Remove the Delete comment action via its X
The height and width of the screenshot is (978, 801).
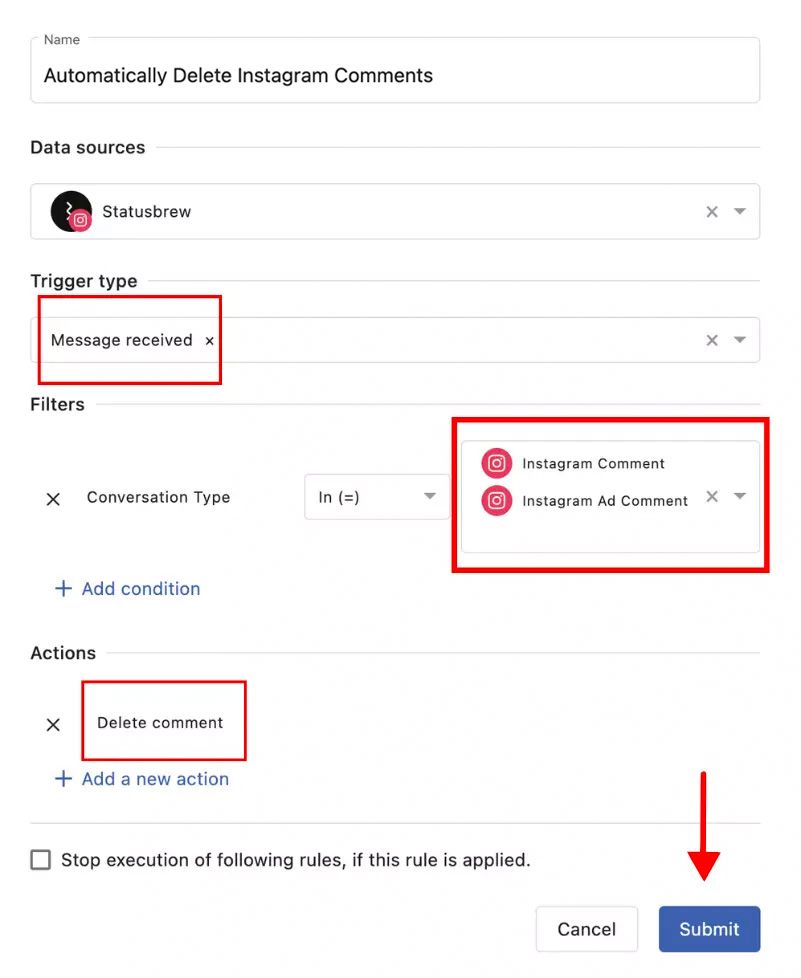pos(53,724)
